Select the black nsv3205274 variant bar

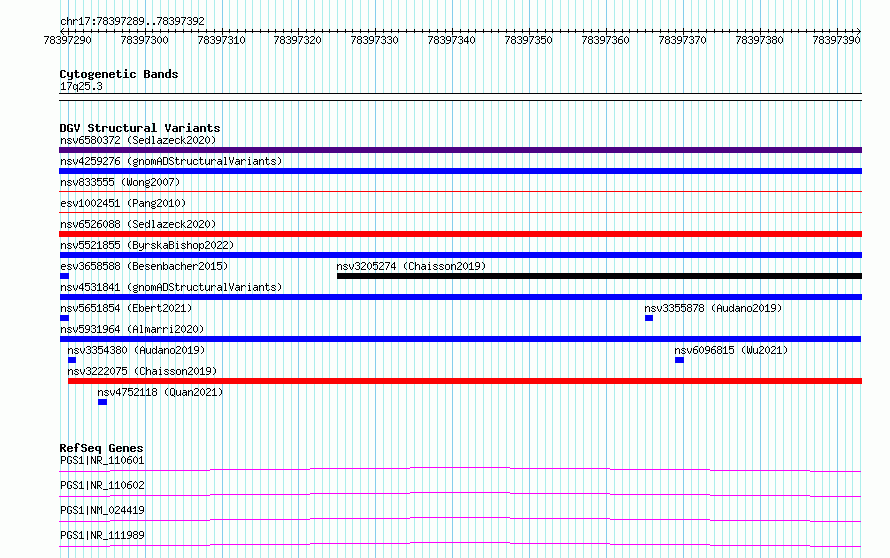[599, 276]
